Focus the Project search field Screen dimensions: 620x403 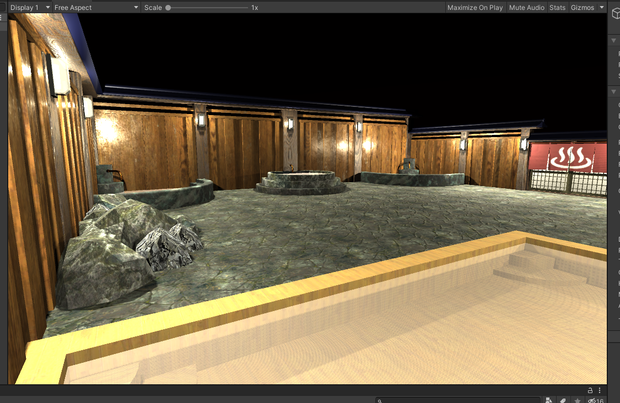(457, 400)
